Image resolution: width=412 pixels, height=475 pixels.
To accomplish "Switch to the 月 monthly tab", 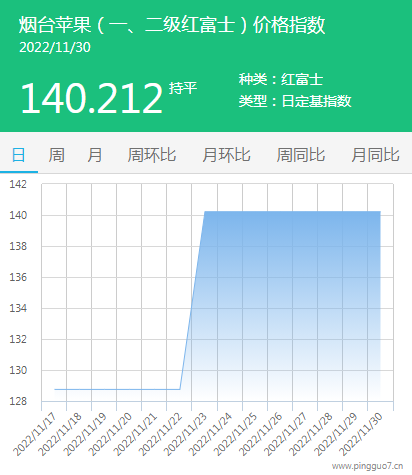I will [x=95, y=155].
